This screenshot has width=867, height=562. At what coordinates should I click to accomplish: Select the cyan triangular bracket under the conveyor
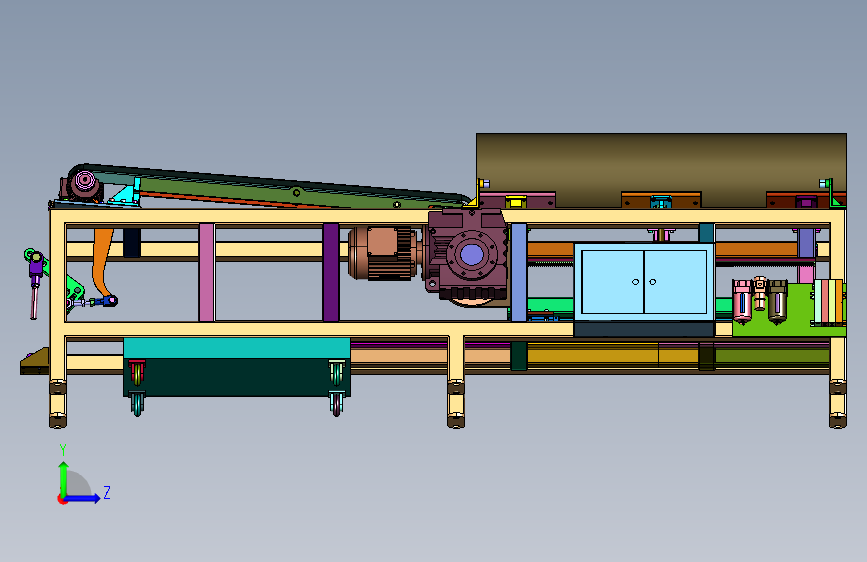pos(127,194)
